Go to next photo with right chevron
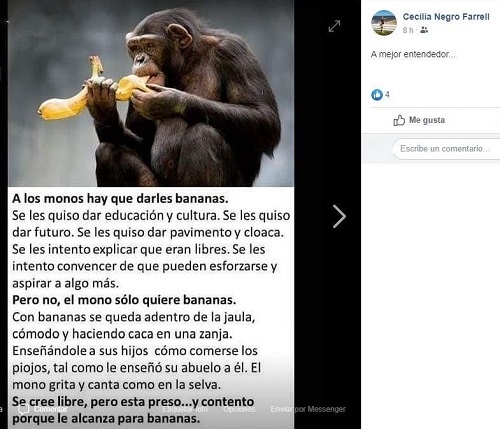This screenshot has height=429, width=500. tap(339, 216)
